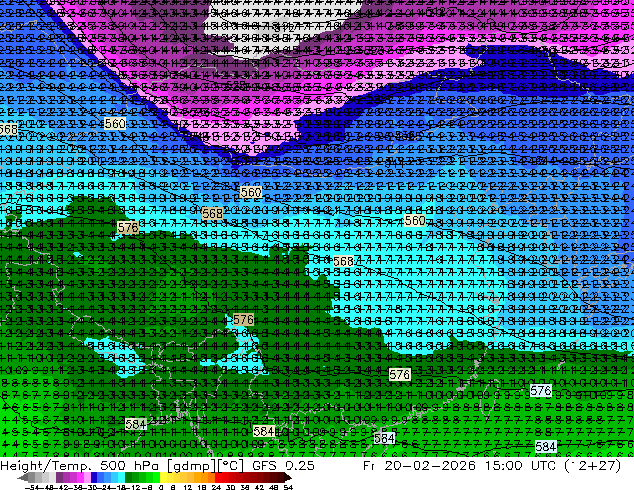Click the gray left arrow end of the color bar

[x=23, y=478]
